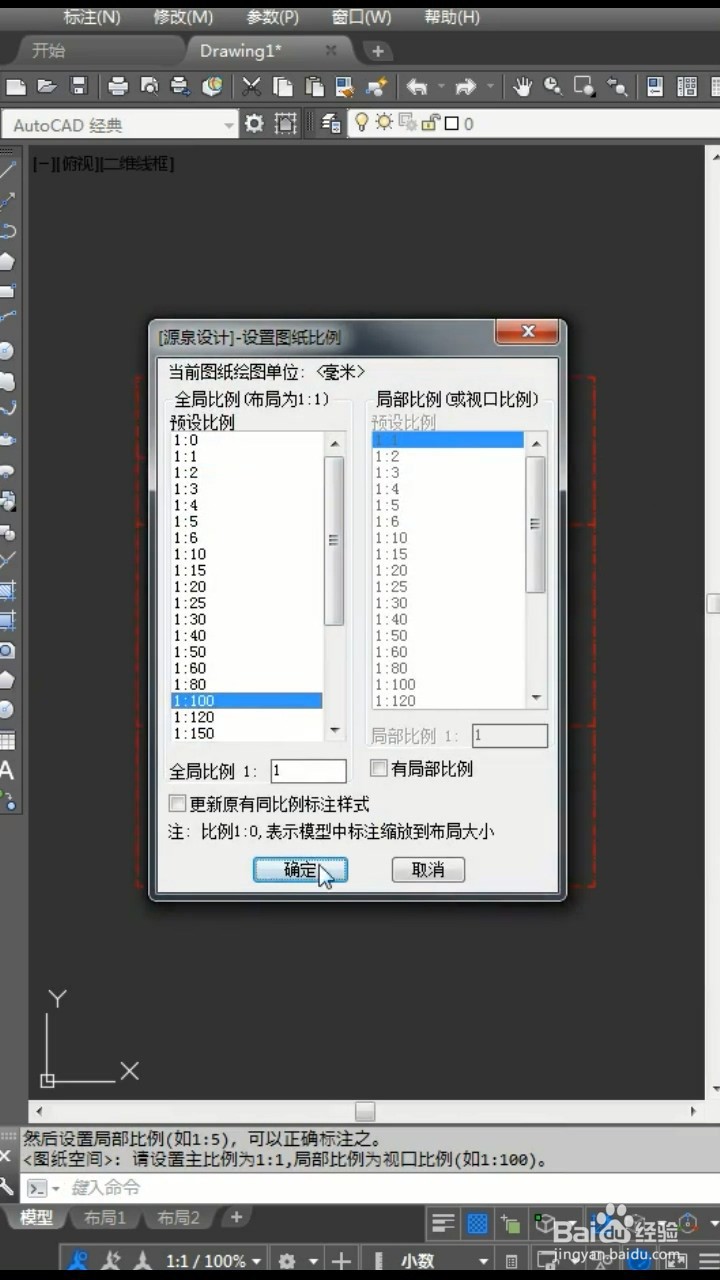Screen dimensions: 720x1280
Task: Switch to the 开始 tab
Action: click(x=48, y=50)
